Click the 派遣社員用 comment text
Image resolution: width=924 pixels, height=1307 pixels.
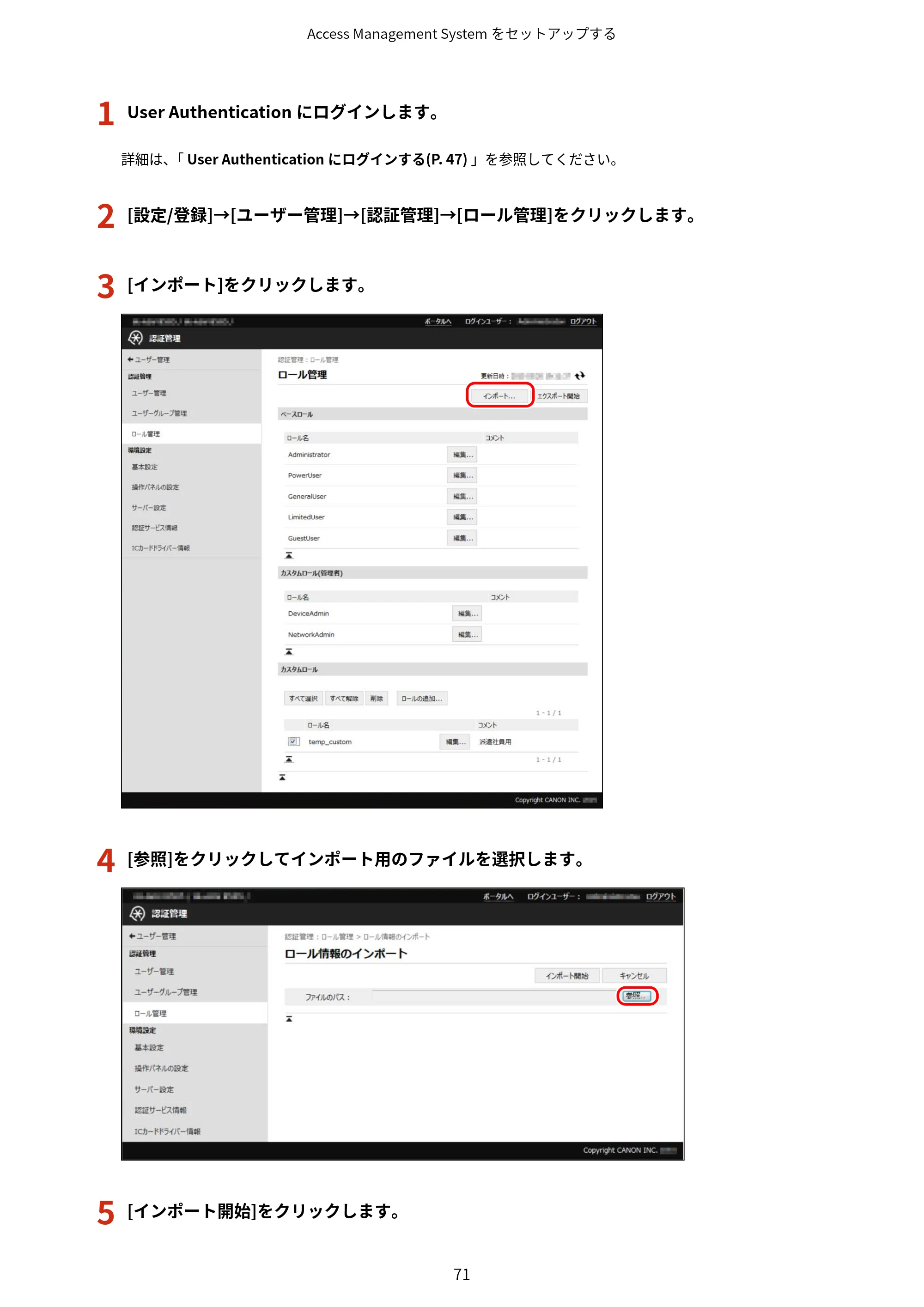[495, 742]
